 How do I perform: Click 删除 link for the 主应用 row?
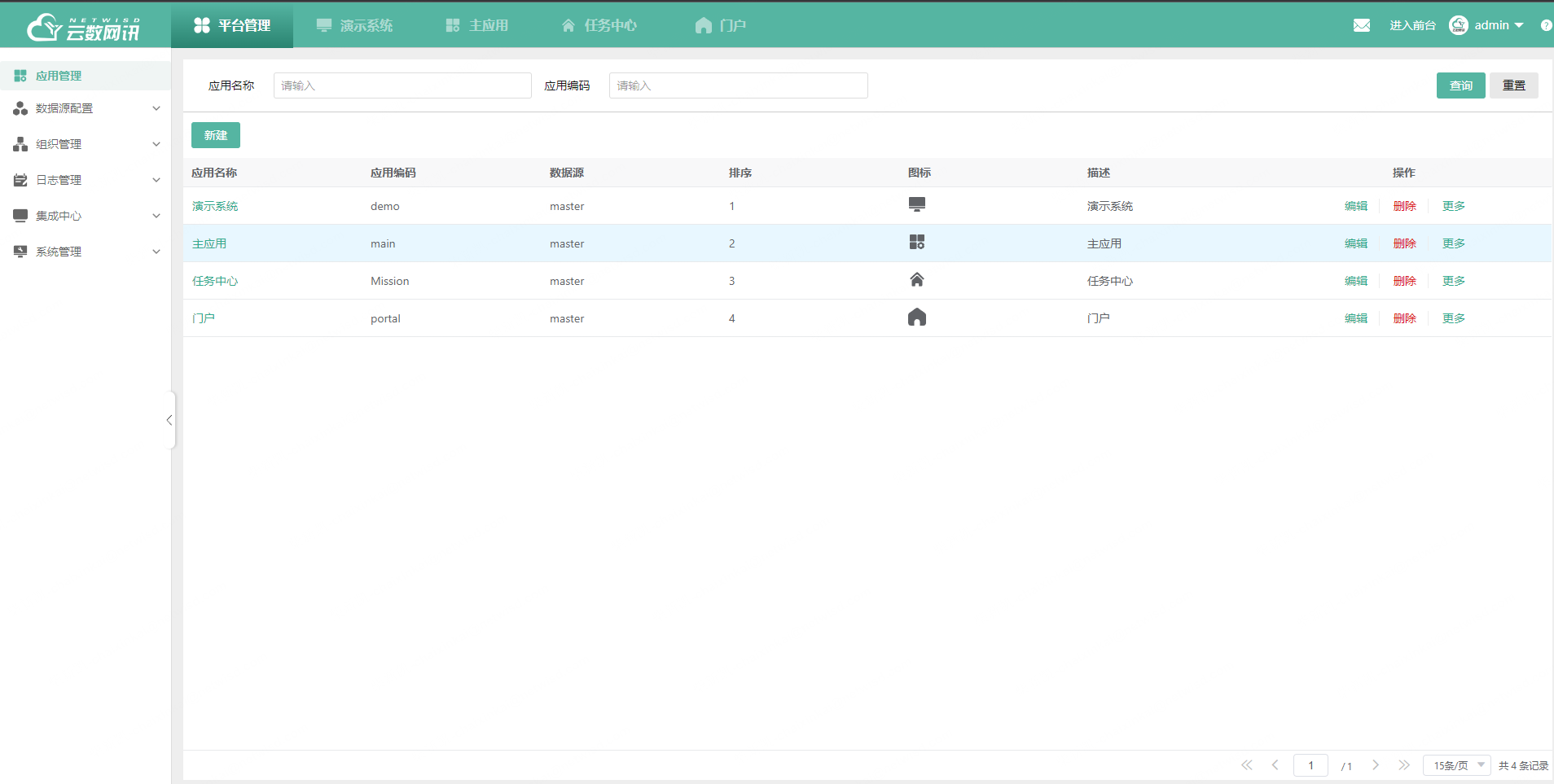(1404, 243)
